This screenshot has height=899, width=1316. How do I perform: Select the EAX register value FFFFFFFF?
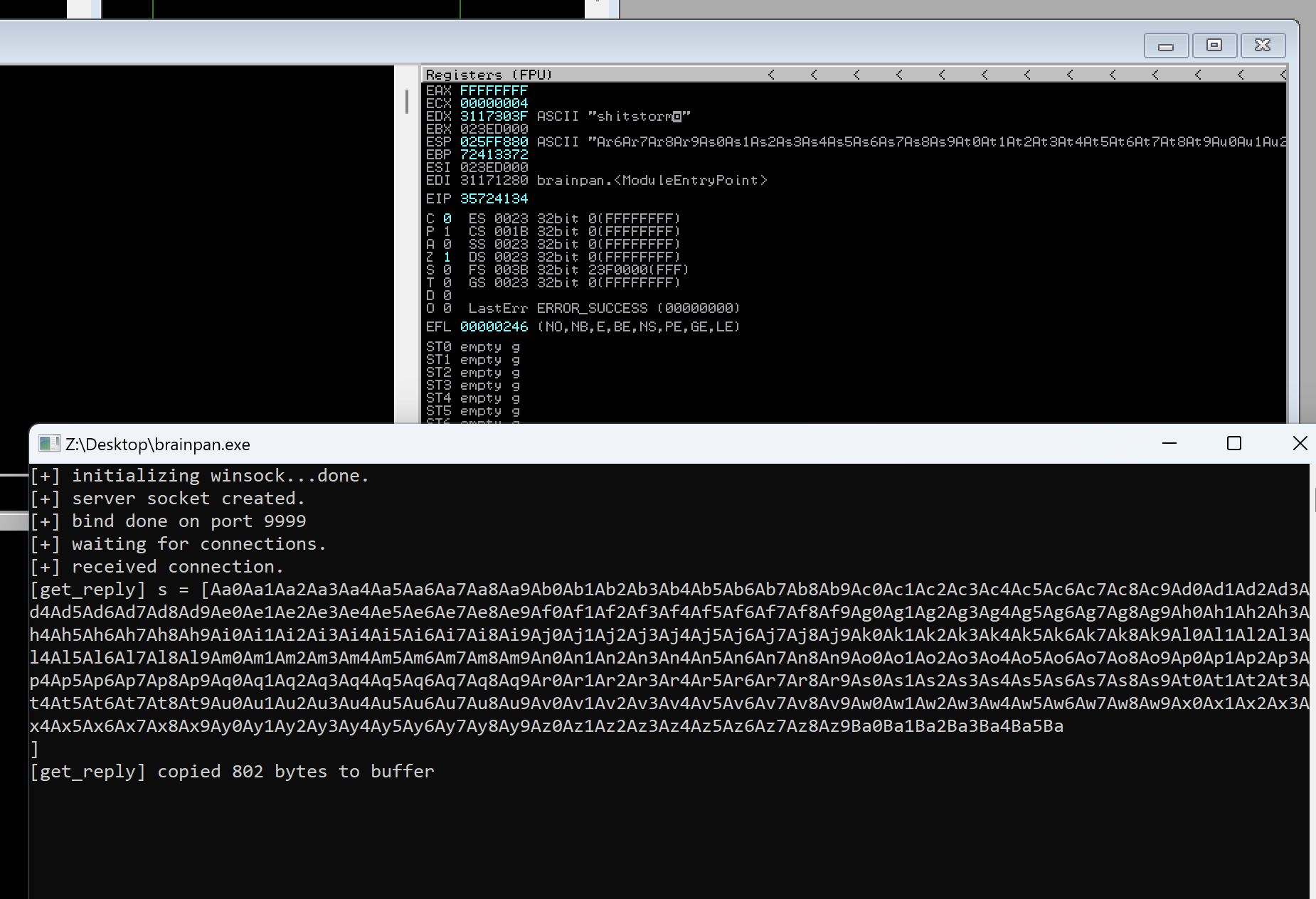click(494, 90)
